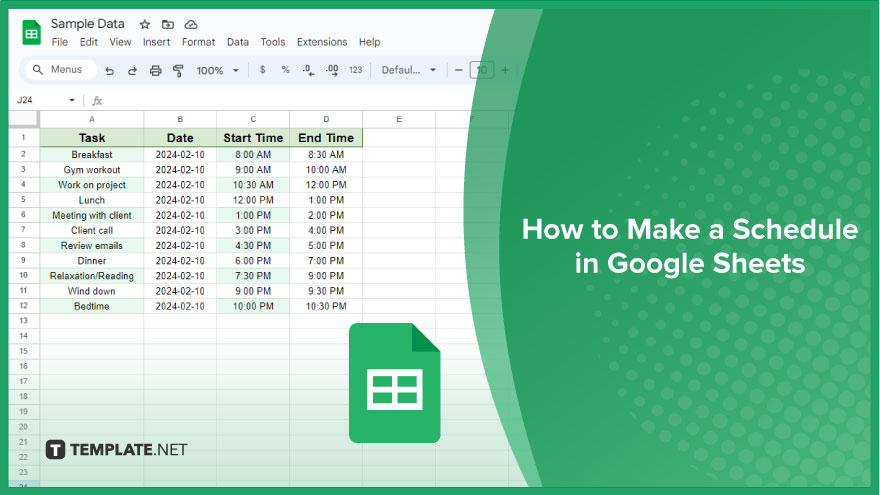The width and height of the screenshot is (880, 495).
Task: Select the Relaxation/Reading cell
Action: pyautogui.click(x=91, y=276)
